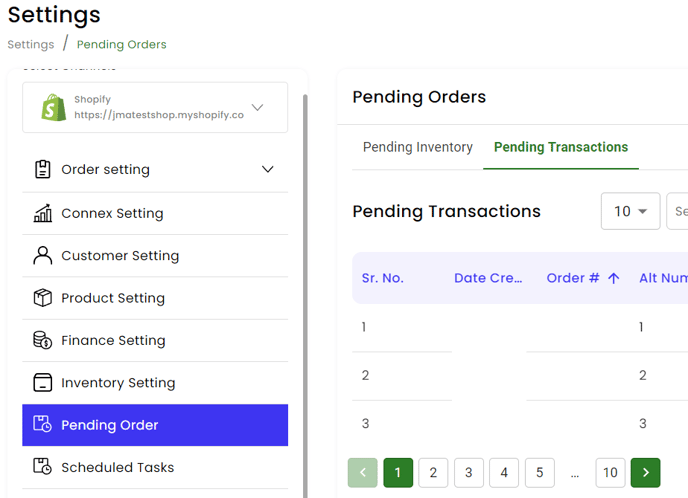Image resolution: width=688 pixels, height=498 pixels.
Task: Select the highlighted Pending Order item
Action: [155, 425]
